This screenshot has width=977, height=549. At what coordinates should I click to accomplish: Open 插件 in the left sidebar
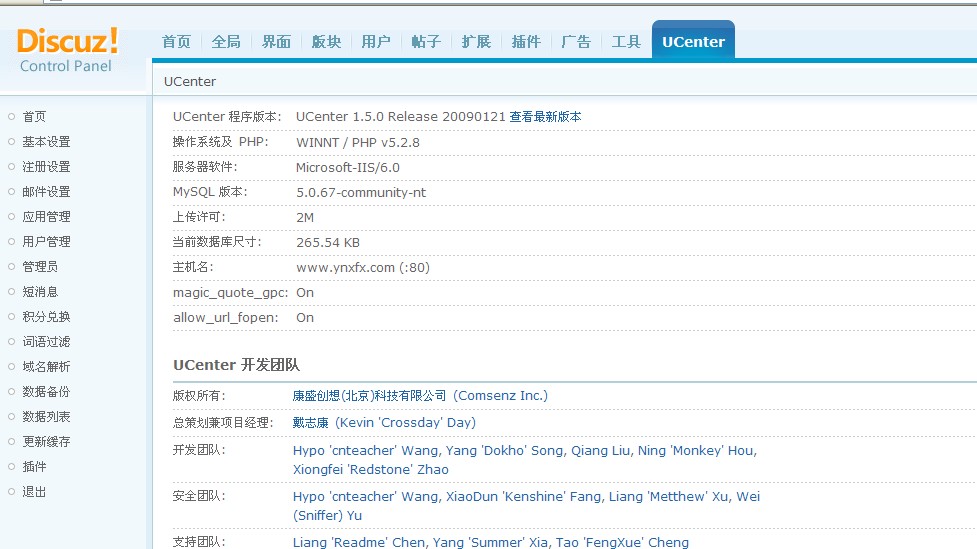34,466
